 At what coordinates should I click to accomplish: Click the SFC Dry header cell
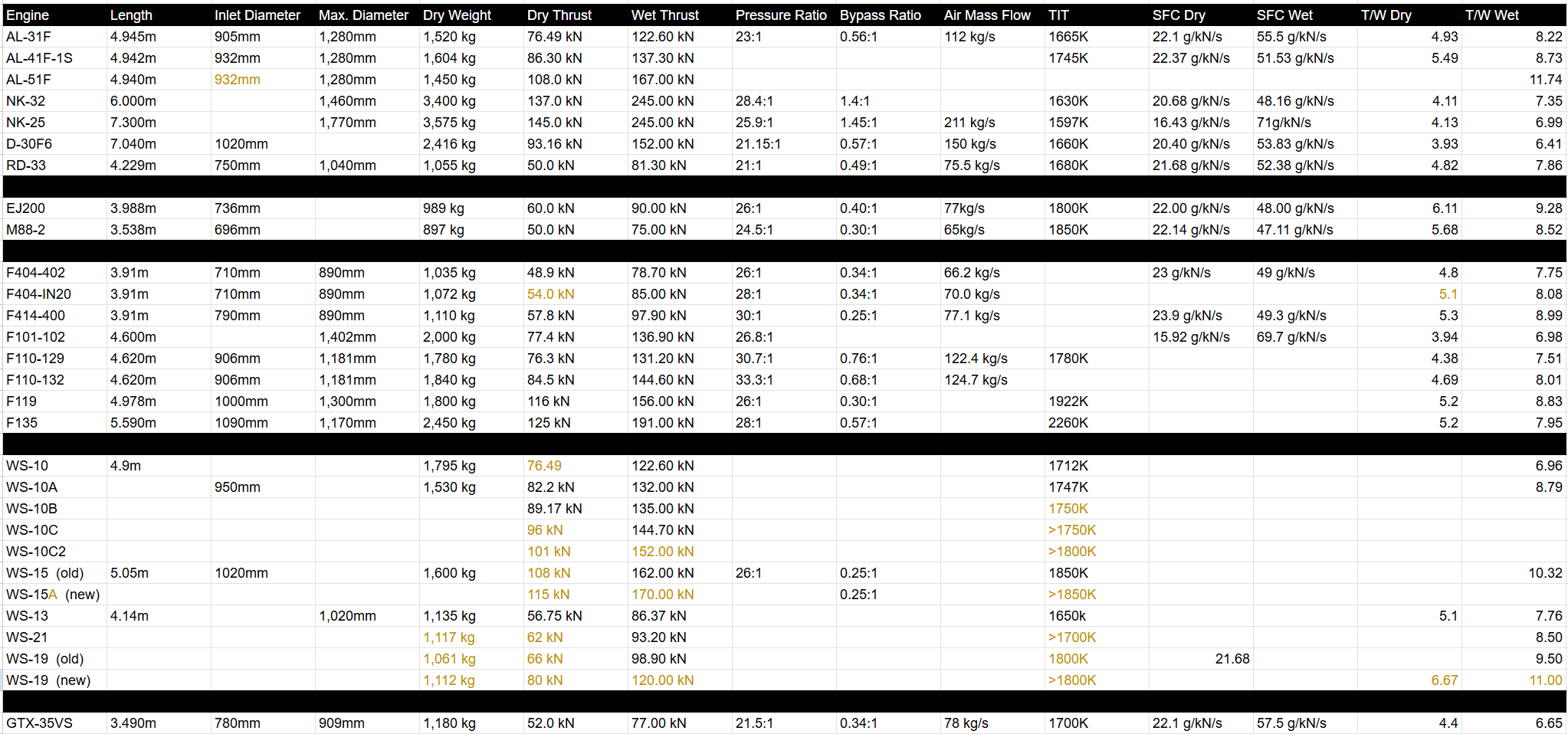1178,15
